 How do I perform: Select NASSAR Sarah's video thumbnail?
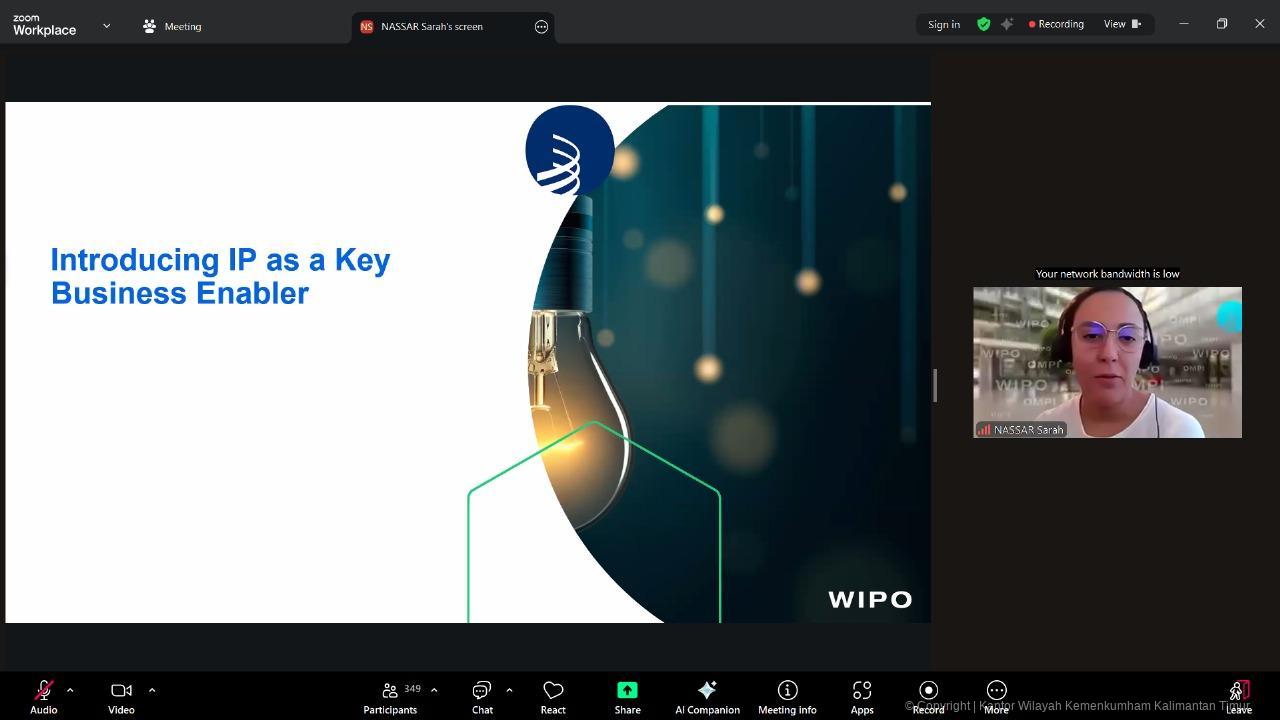1107,362
